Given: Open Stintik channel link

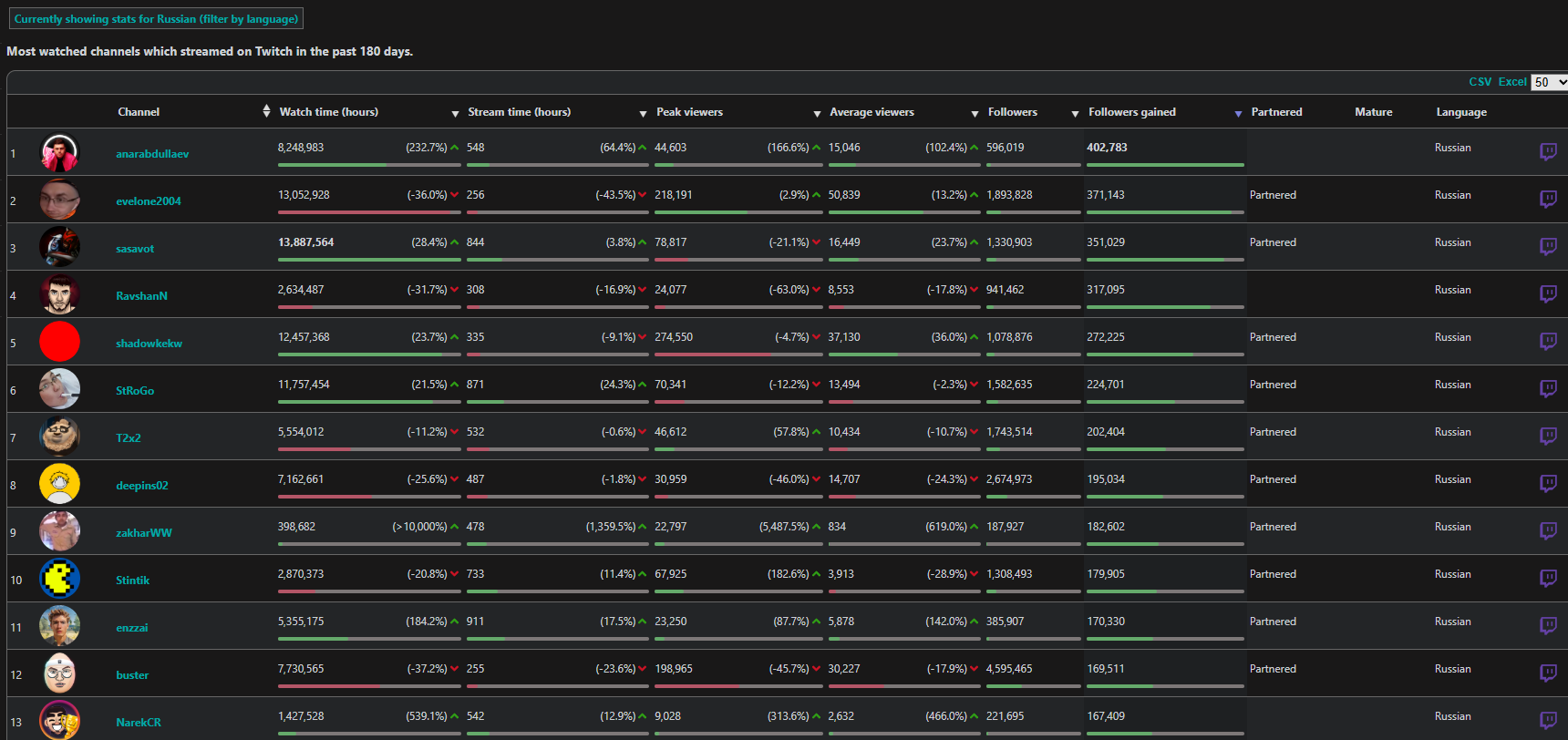Looking at the screenshot, I should click(x=132, y=581).
